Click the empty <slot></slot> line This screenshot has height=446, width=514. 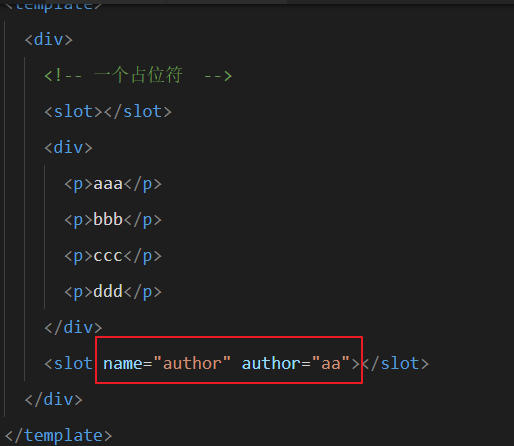[x=108, y=111]
